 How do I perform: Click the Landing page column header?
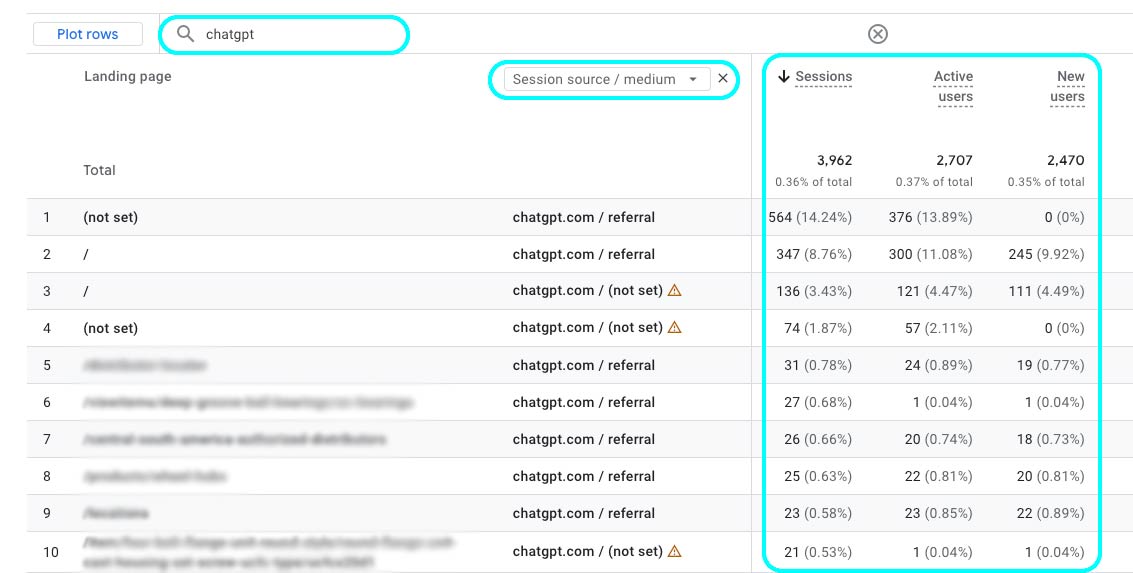pos(127,77)
